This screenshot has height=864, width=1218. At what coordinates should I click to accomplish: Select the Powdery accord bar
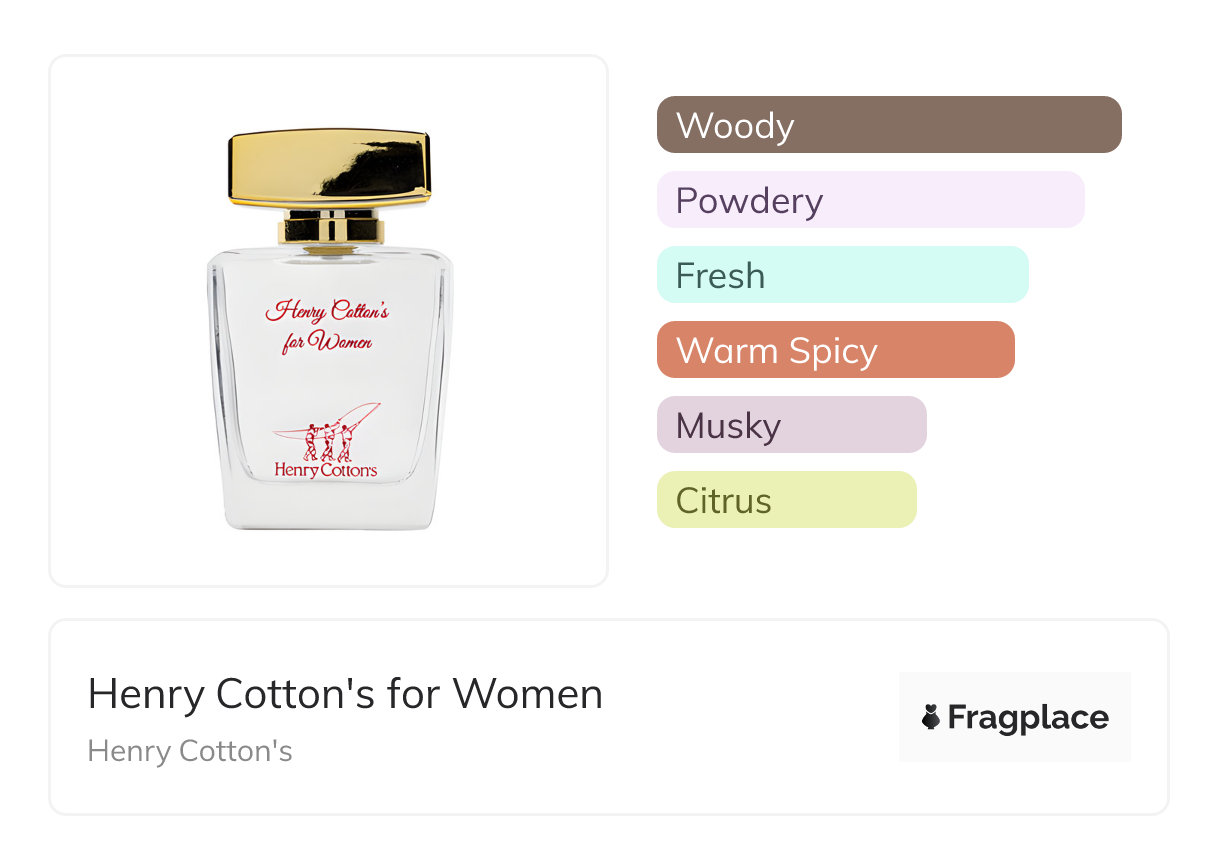870,200
